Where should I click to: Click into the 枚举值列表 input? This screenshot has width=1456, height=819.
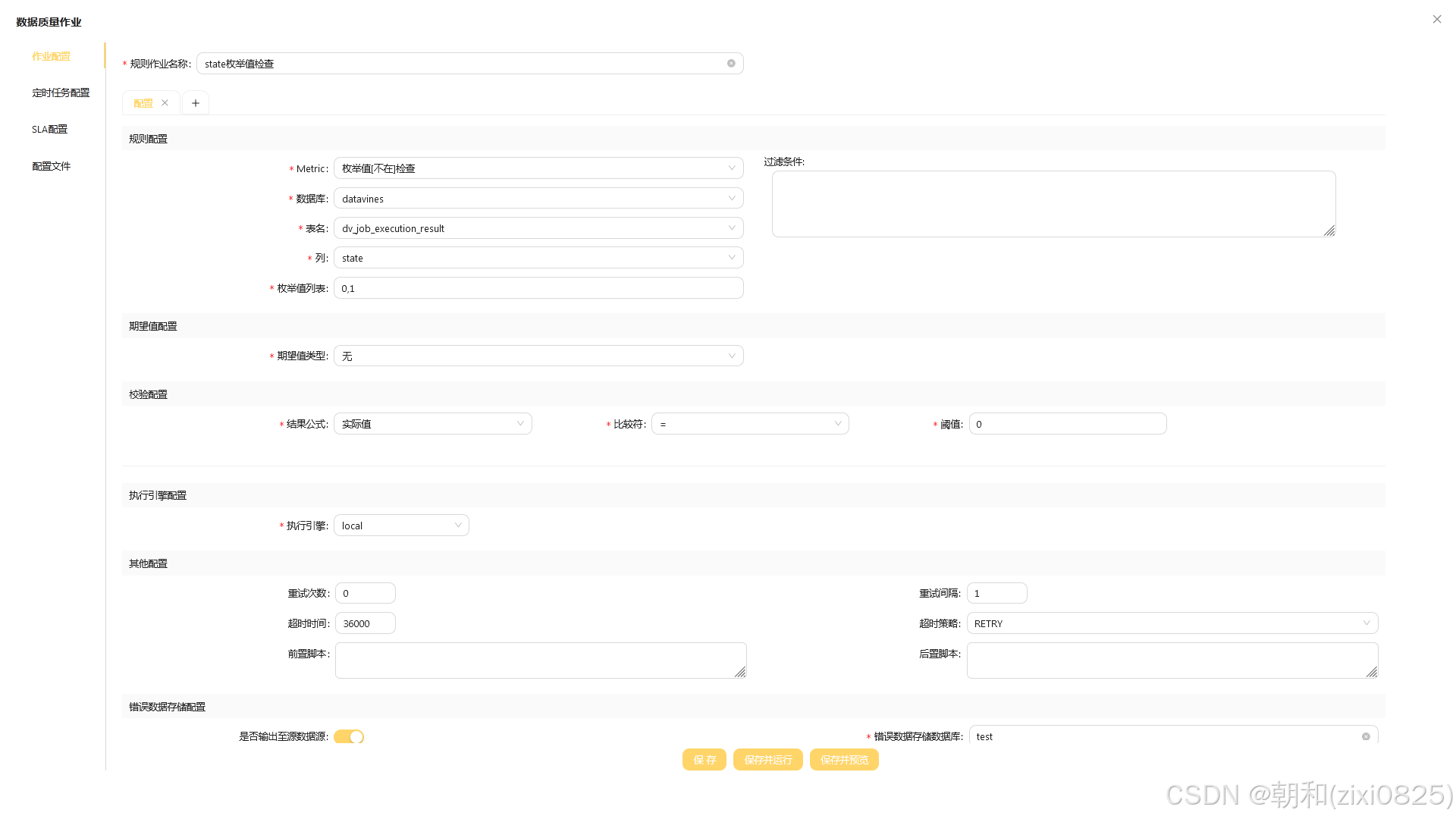pyautogui.click(x=538, y=288)
